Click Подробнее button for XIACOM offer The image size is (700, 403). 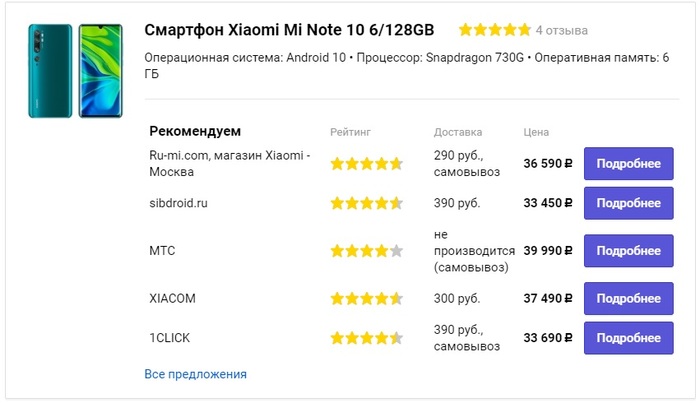coord(628,298)
